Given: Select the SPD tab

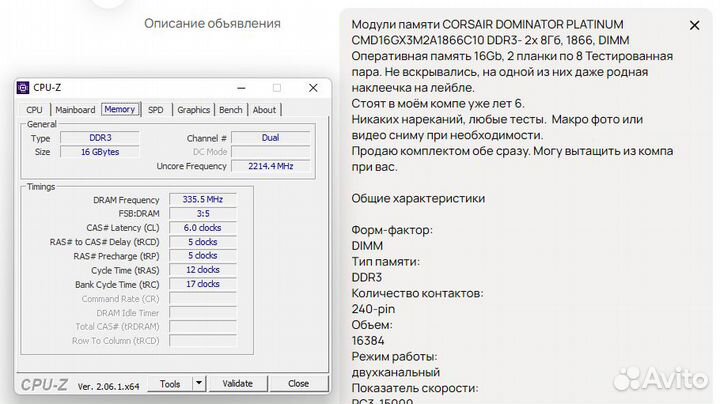Looking at the screenshot, I should click(156, 110).
